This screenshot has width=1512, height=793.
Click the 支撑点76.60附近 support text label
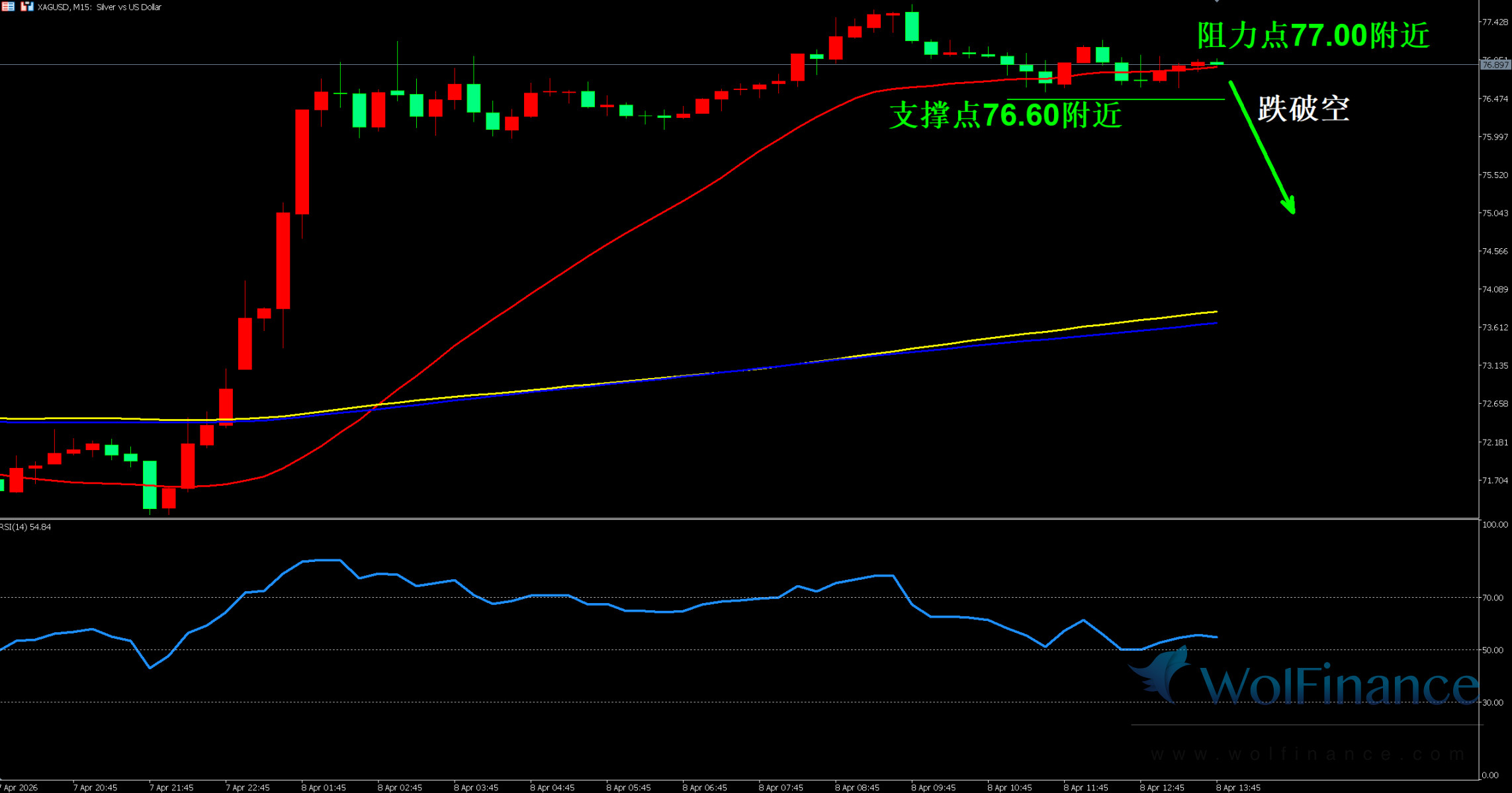(1005, 115)
